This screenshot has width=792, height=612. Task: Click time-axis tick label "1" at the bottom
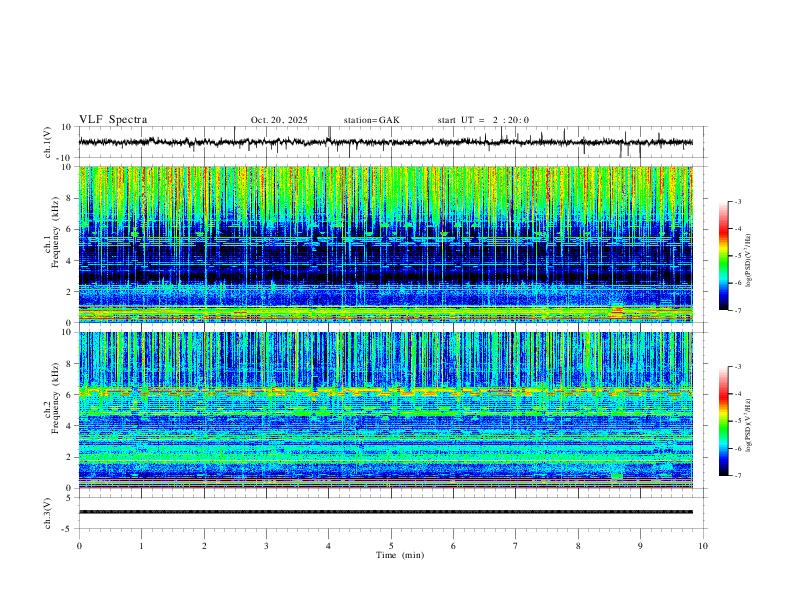[142, 546]
